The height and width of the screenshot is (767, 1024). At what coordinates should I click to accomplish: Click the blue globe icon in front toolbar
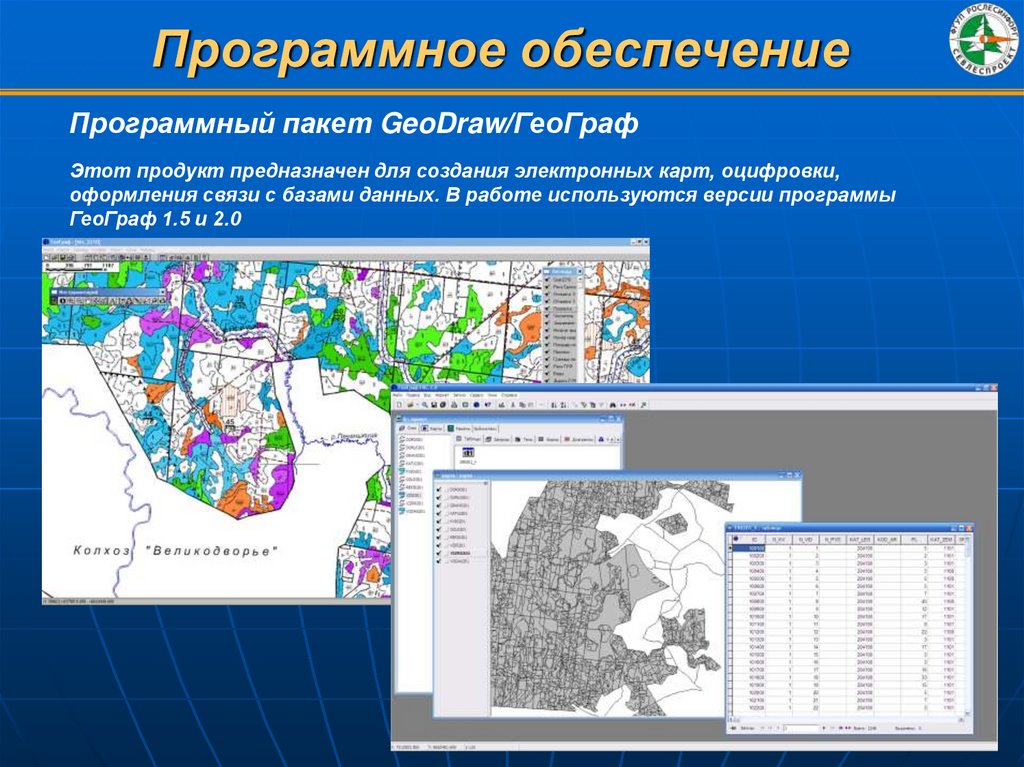pyautogui.click(x=476, y=405)
